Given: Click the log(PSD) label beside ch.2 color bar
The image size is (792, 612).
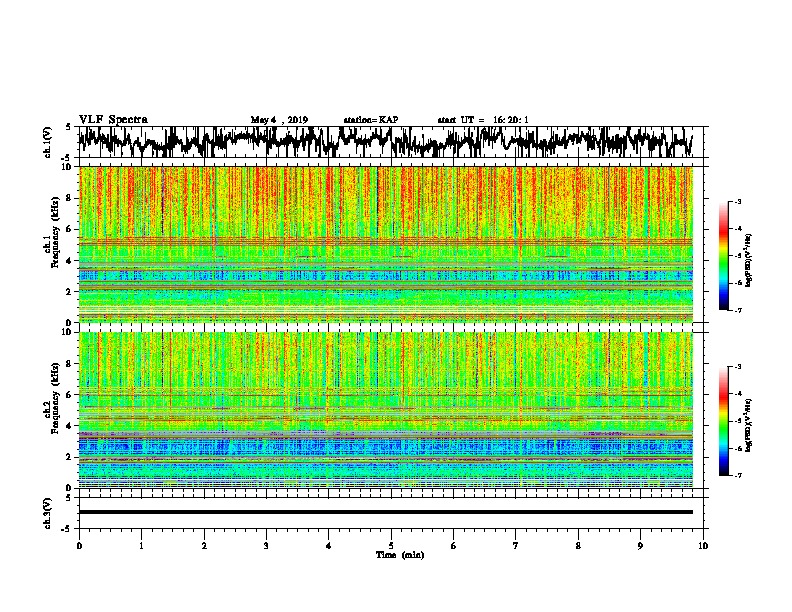Looking at the screenshot, I should [x=749, y=425].
